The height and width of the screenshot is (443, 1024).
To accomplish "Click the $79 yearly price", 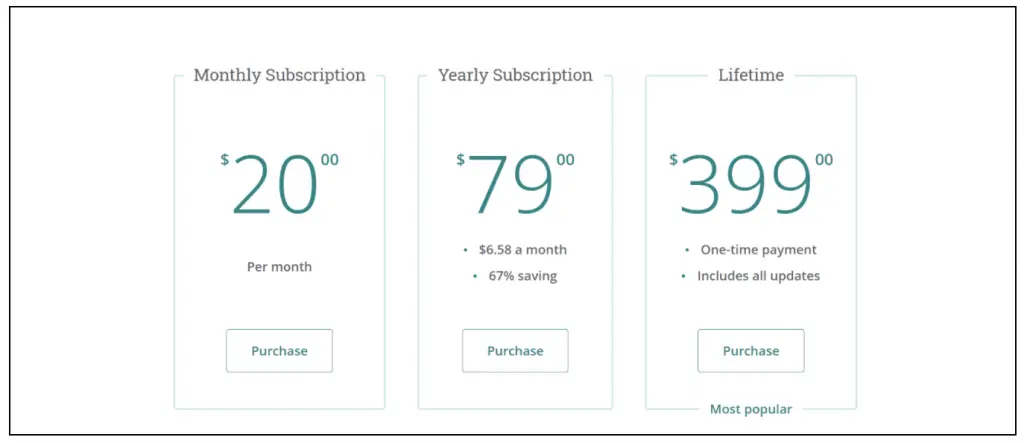I will click(511, 186).
